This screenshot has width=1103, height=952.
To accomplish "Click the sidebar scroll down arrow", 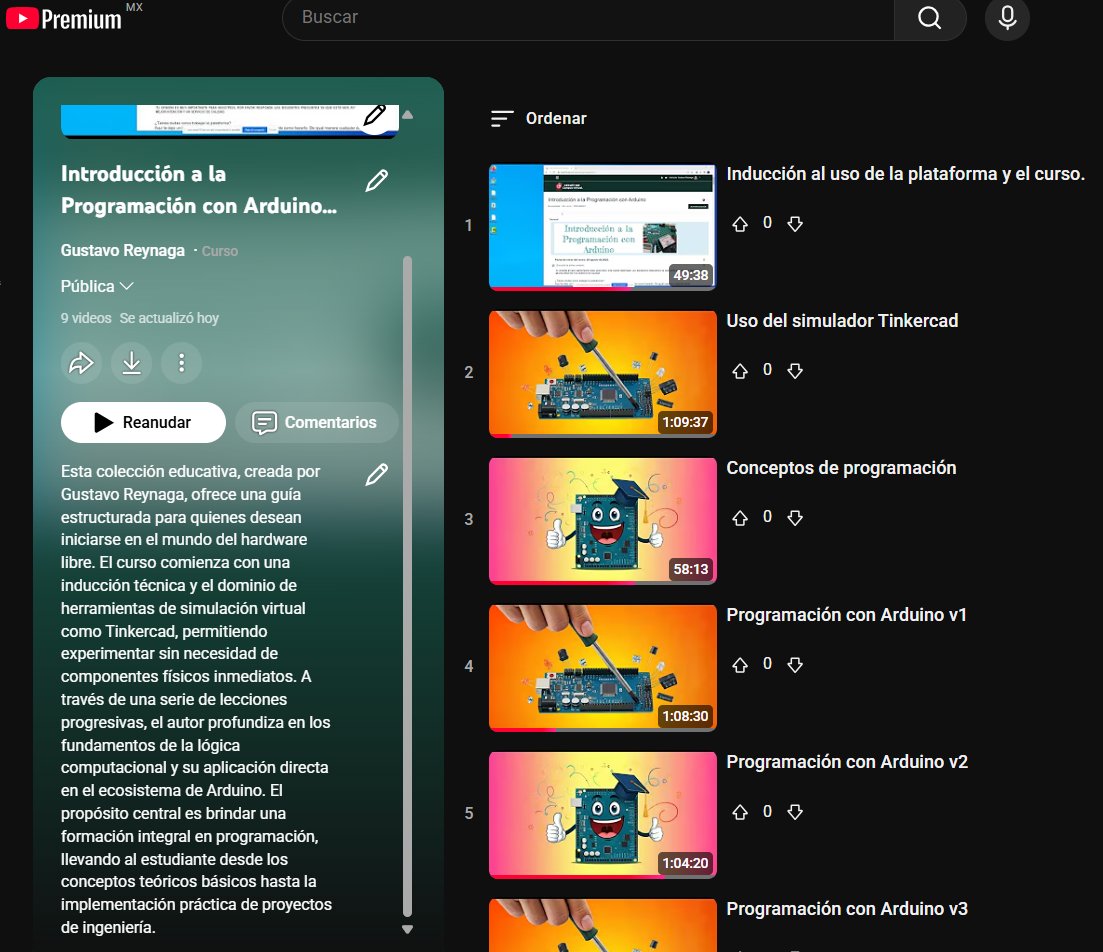I will [x=407, y=929].
